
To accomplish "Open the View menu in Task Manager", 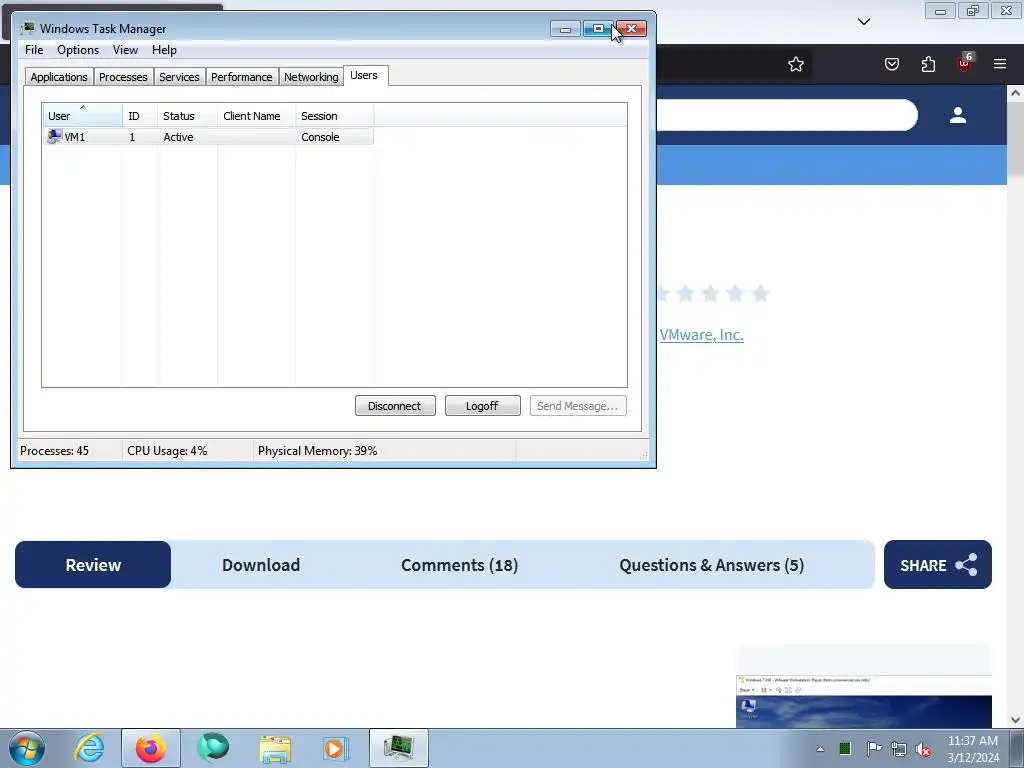I will pos(125,50).
